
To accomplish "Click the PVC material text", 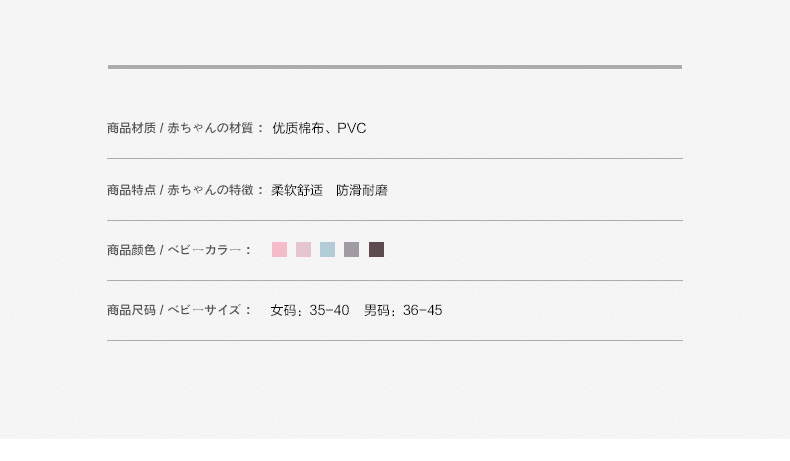I will [352, 128].
